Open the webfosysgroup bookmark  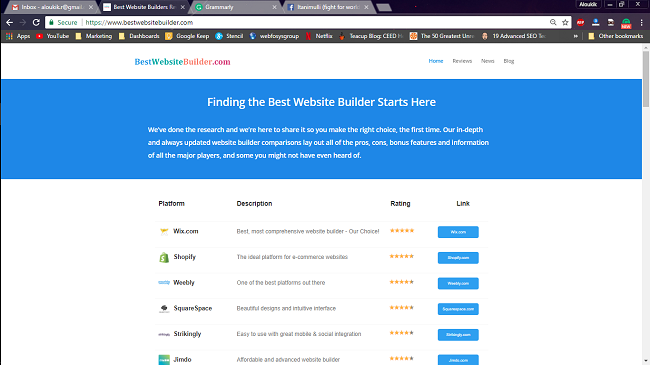tap(274, 36)
